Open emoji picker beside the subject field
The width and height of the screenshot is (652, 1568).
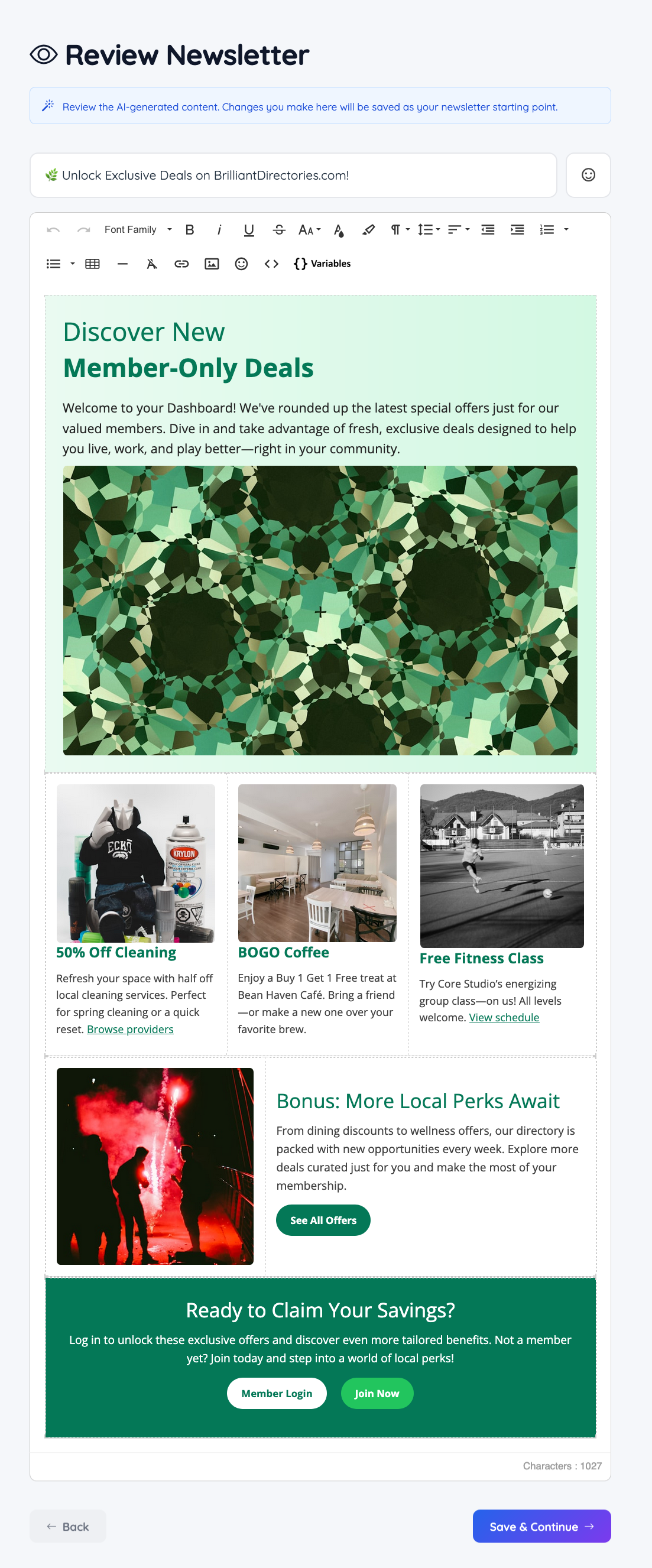(x=588, y=176)
